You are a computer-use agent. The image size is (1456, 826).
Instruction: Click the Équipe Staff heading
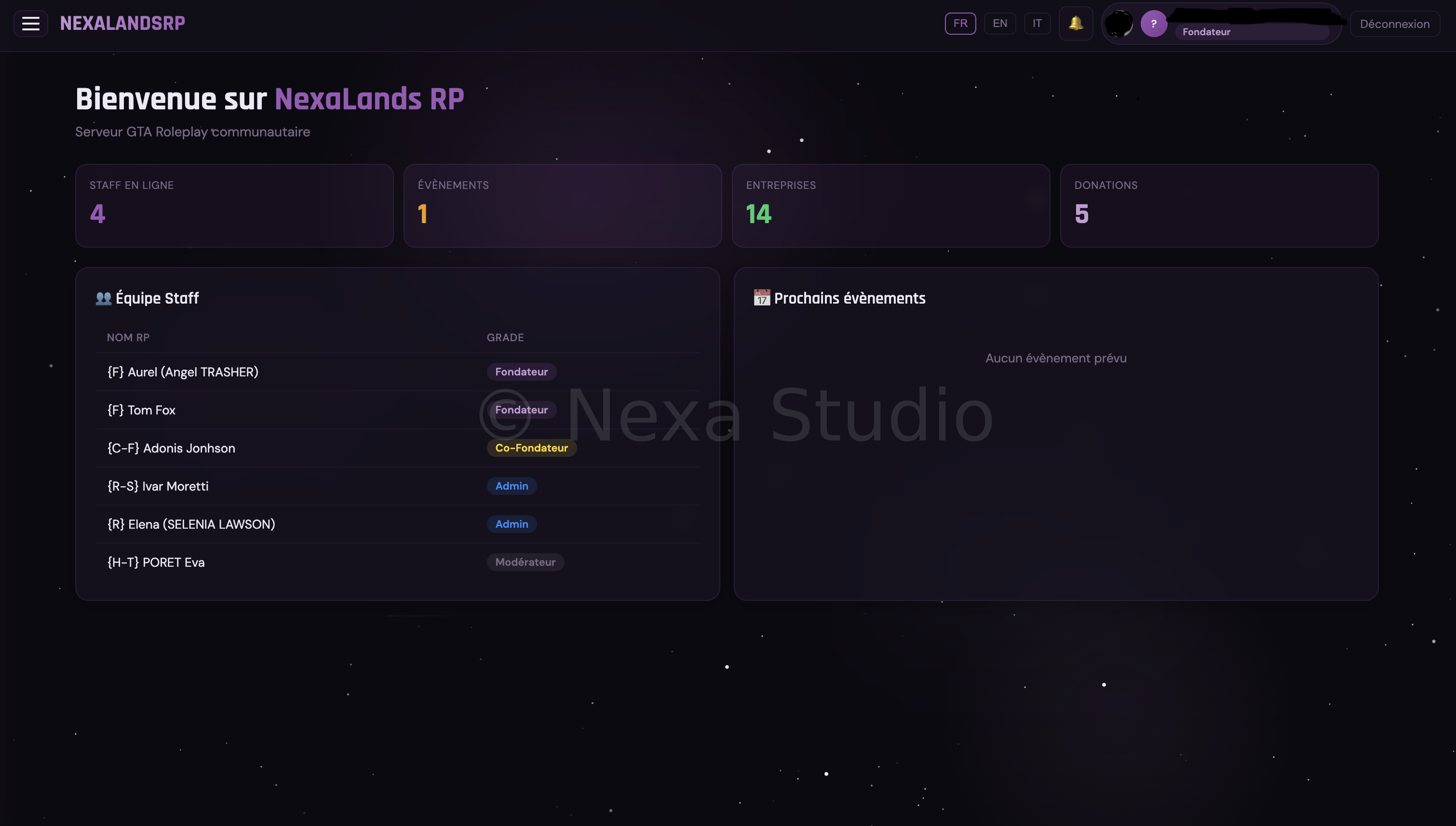coord(157,298)
